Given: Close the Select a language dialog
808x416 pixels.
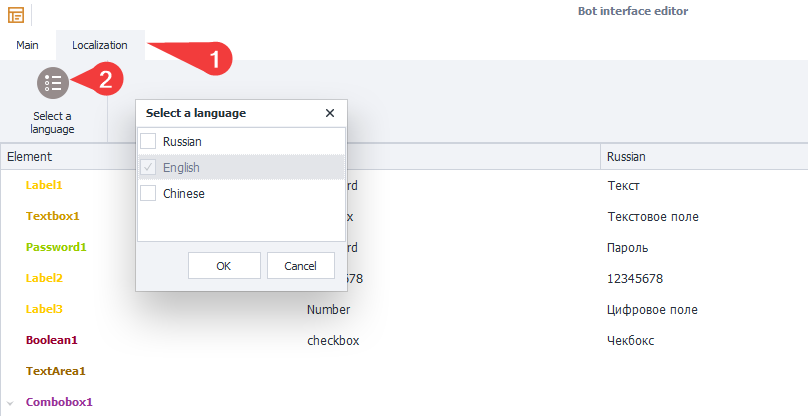Looking at the screenshot, I should click(330, 113).
